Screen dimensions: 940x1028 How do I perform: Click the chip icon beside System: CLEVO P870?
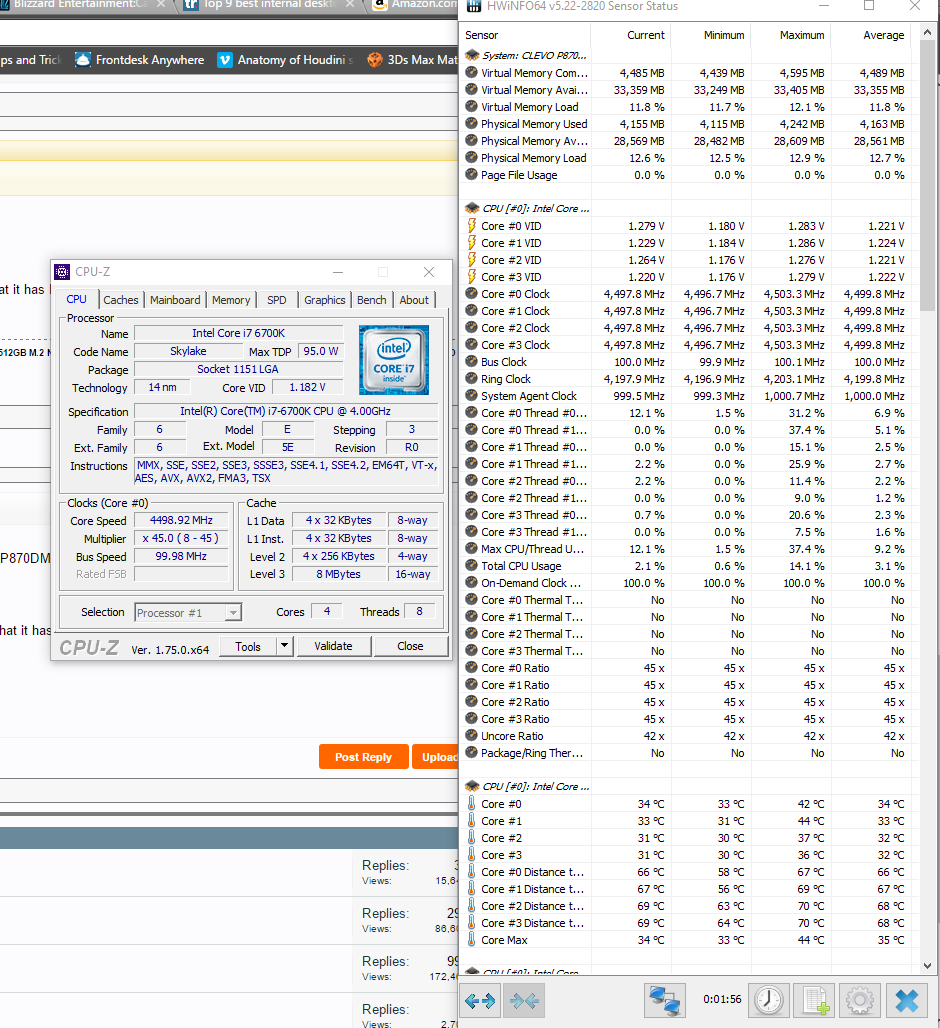[x=471, y=55]
